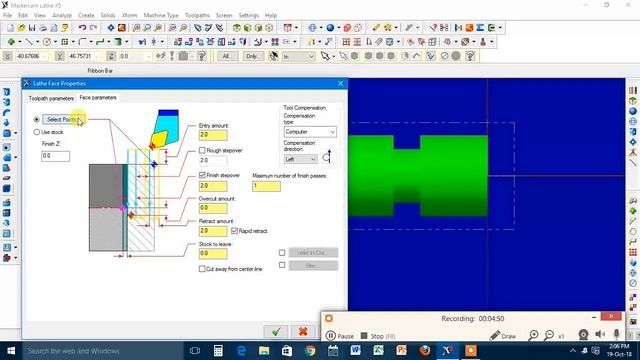640x360 pixels.
Task: Uncheck the Finish stepover checkbox
Action: (202, 175)
